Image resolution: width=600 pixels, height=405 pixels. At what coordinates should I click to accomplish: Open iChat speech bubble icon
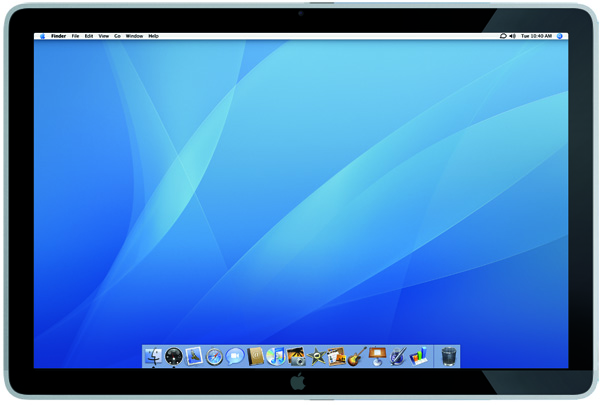[x=235, y=356]
